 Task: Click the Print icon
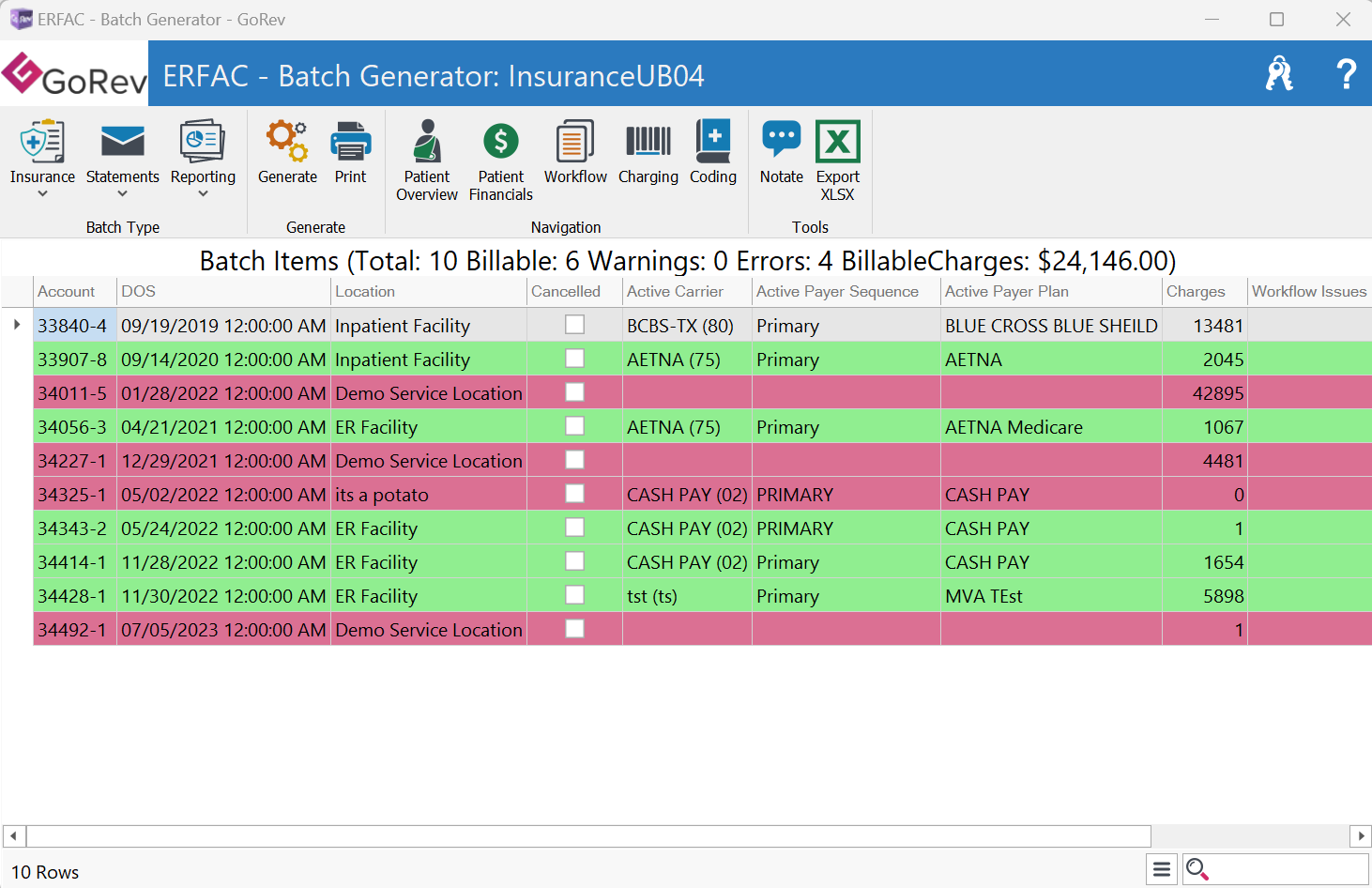(351, 142)
